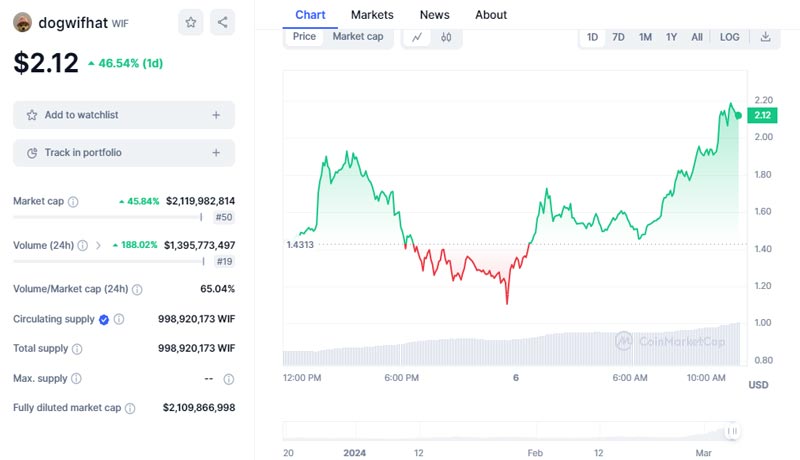Screen dimensions: 800x460
Task: Select the Price chart toggle
Action: pos(304,37)
